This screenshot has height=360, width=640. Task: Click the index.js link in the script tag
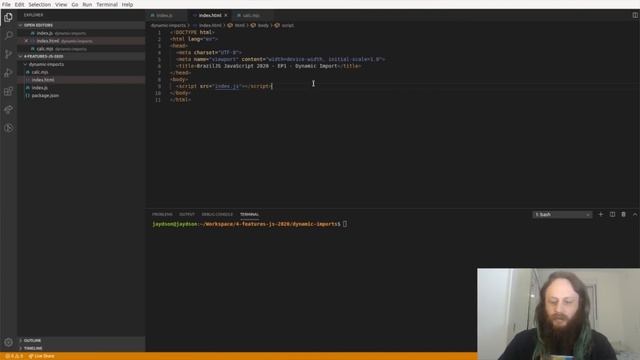(x=227, y=86)
